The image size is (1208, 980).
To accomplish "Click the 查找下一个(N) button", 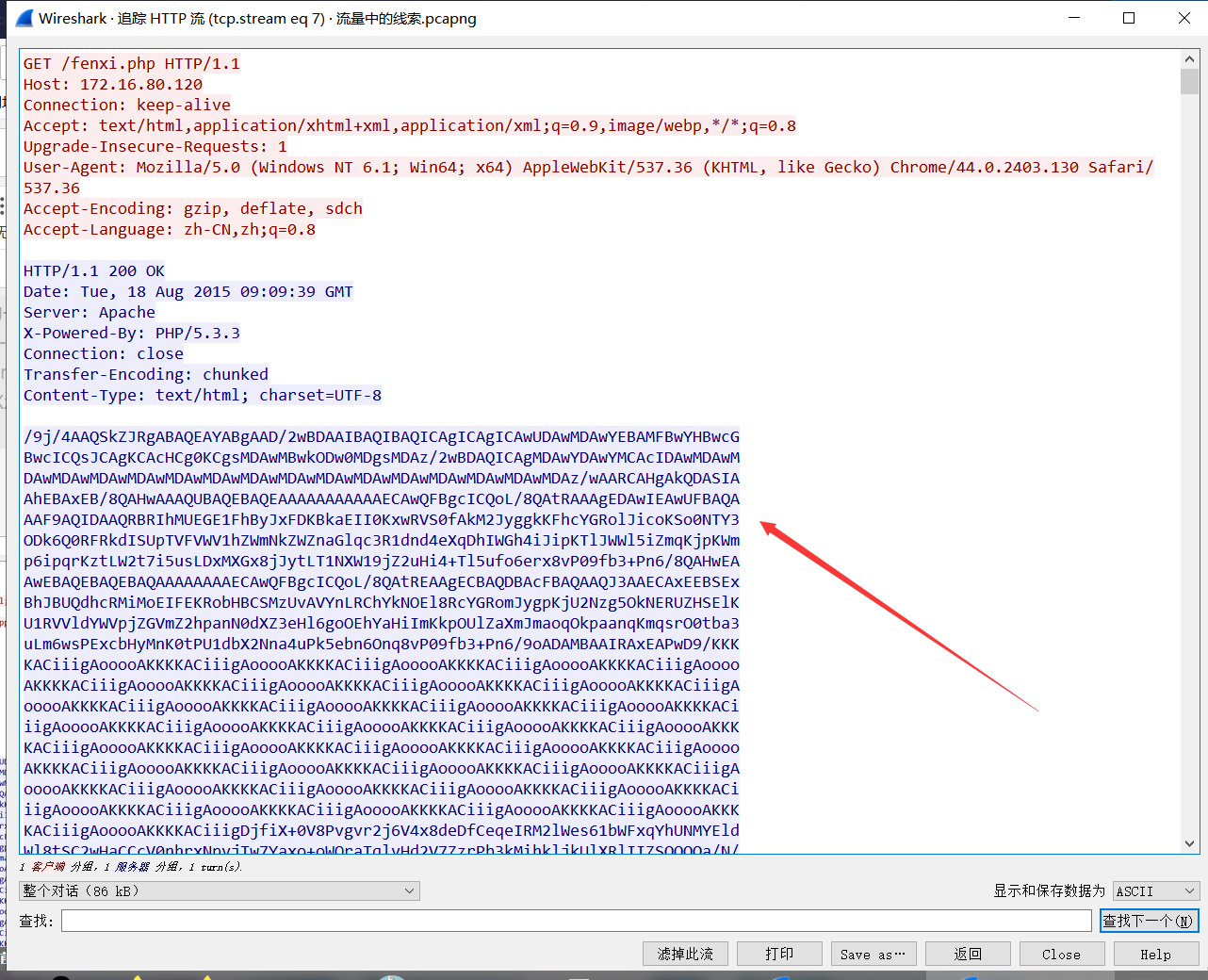I will coord(1149,921).
